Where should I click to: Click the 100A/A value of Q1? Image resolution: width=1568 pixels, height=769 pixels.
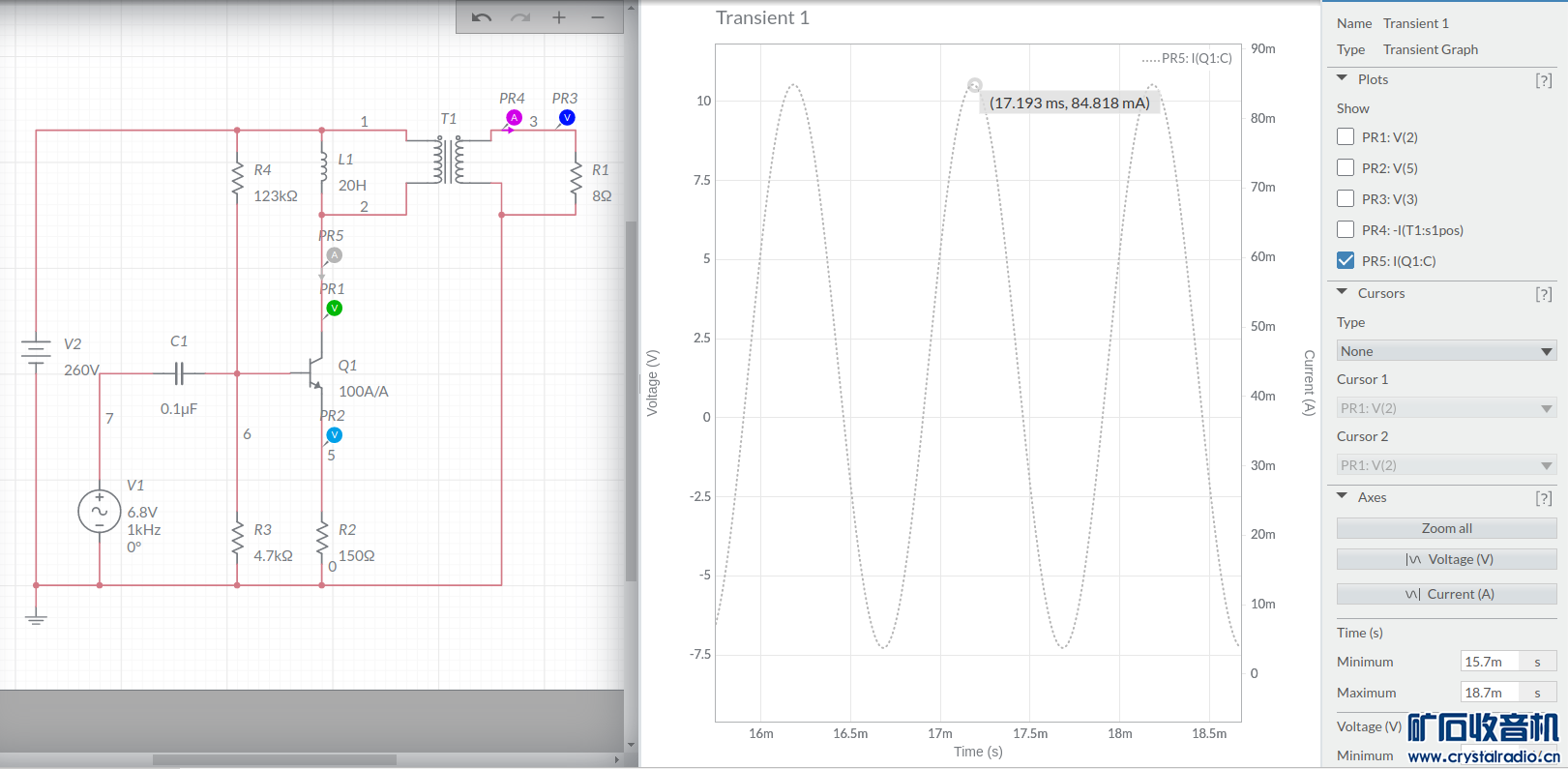tap(364, 392)
